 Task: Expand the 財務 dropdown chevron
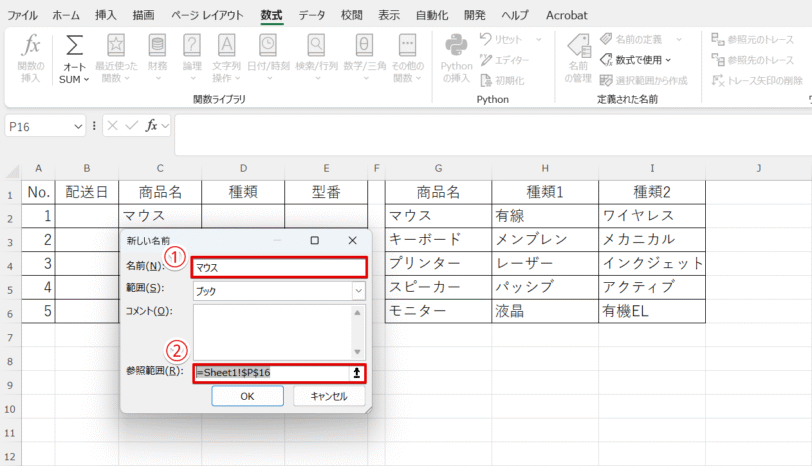(157, 79)
